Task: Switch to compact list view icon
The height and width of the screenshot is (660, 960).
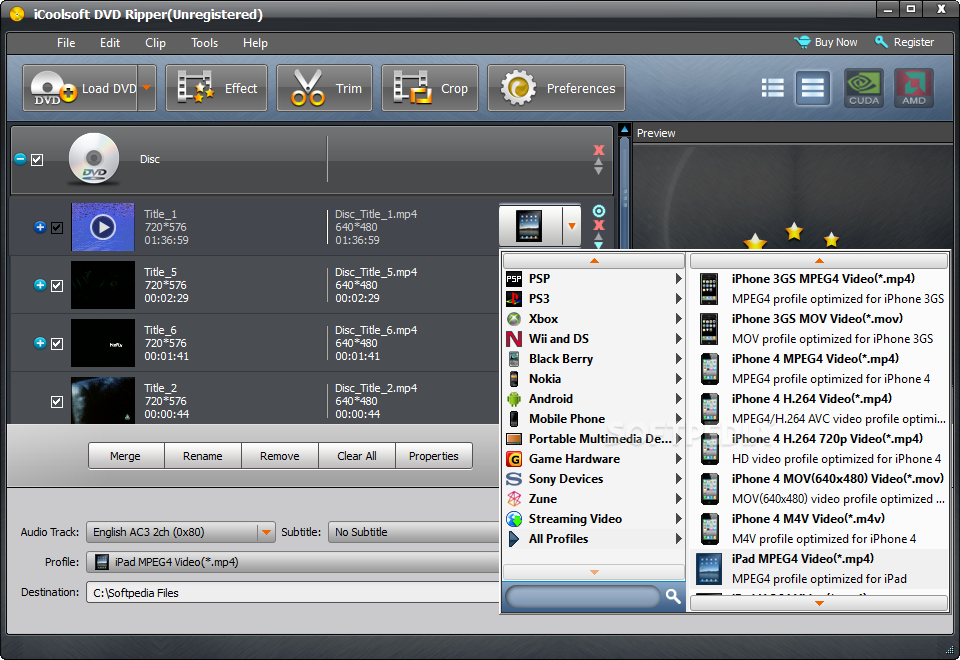Action: pos(773,88)
